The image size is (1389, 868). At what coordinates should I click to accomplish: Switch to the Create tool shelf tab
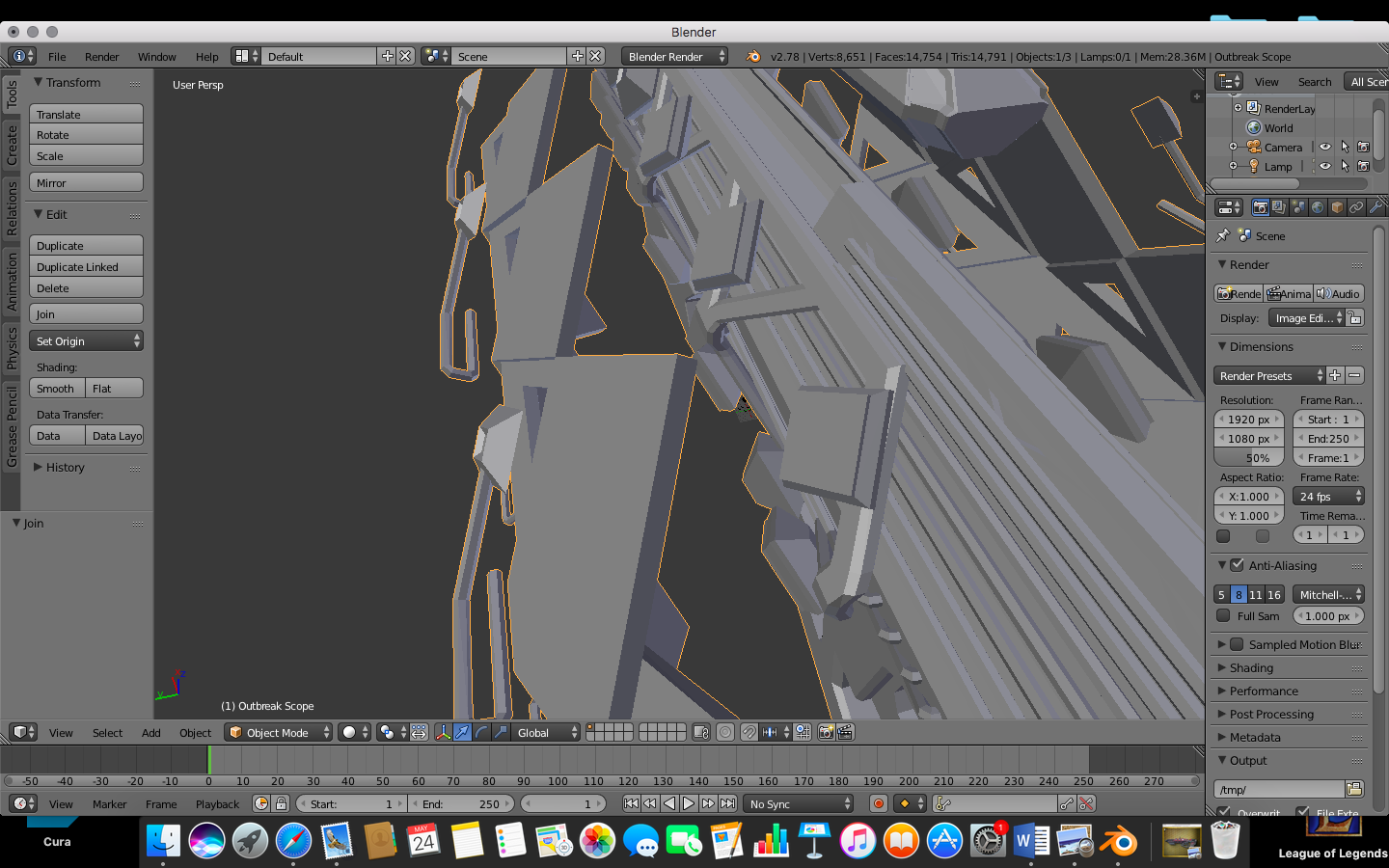(x=12, y=144)
